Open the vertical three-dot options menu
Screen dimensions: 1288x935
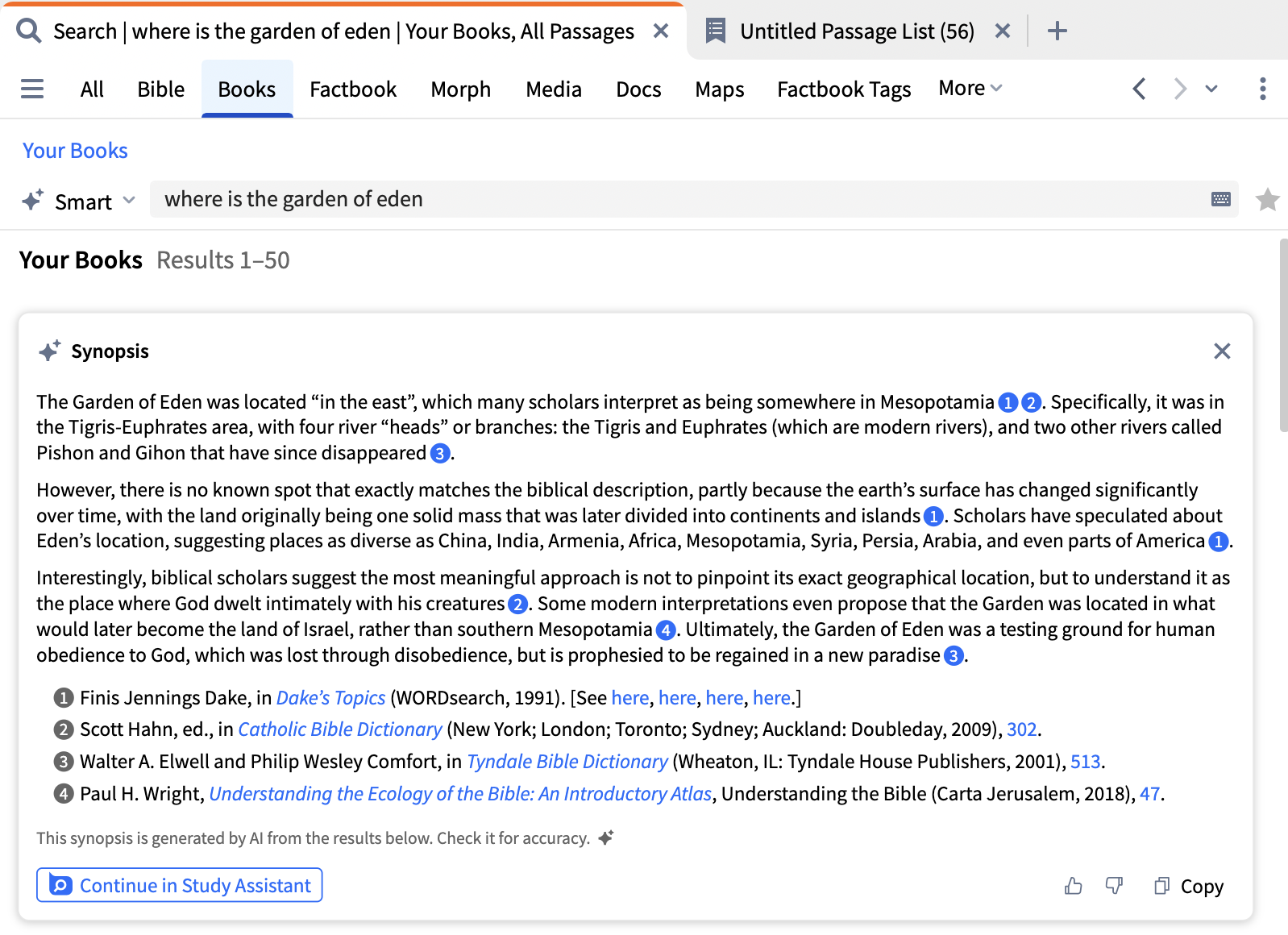point(1262,89)
